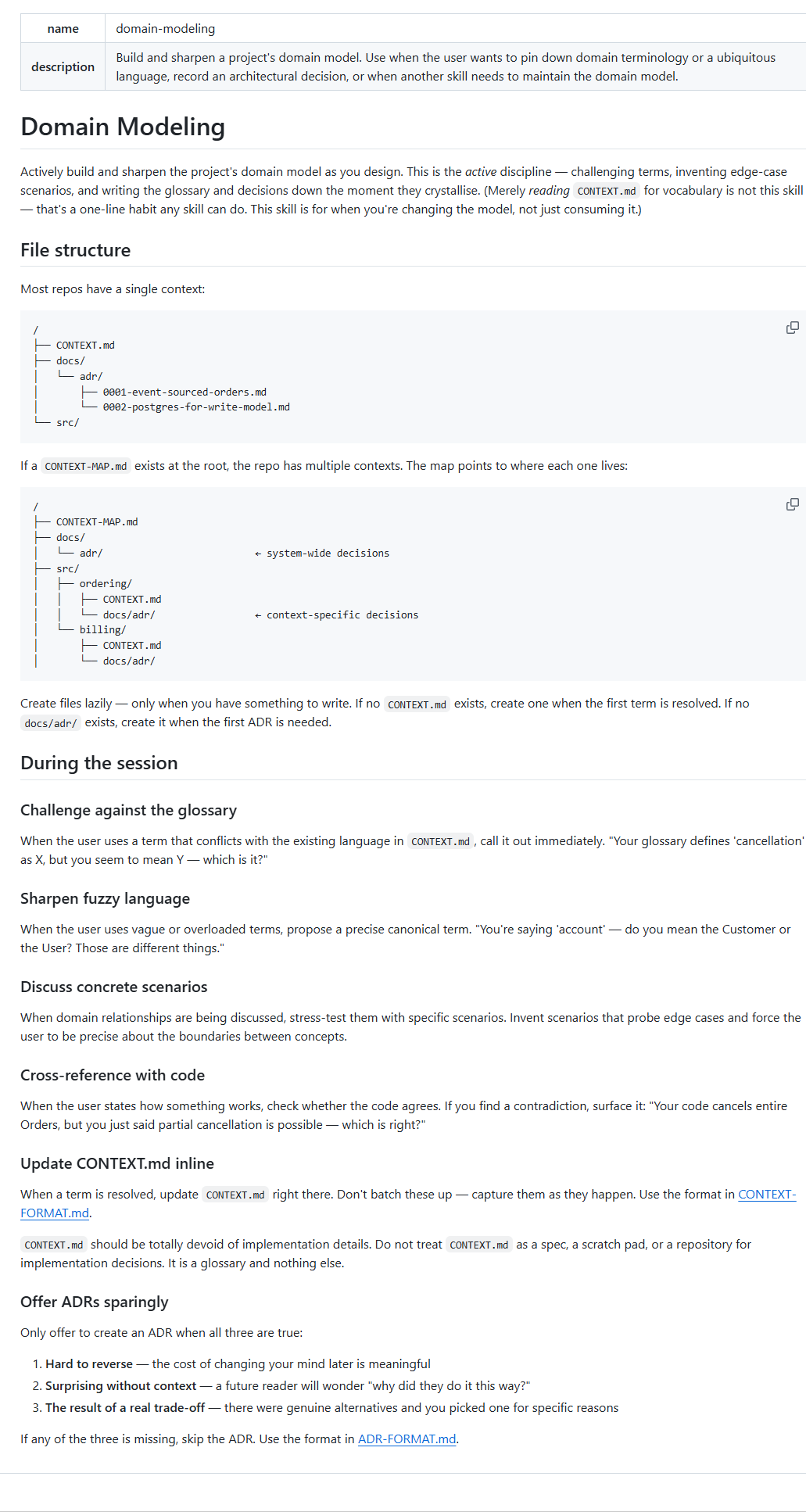The width and height of the screenshot is (806, 1512).
Task: Click the Domain Modeling main heading
Action: point(123,127)
